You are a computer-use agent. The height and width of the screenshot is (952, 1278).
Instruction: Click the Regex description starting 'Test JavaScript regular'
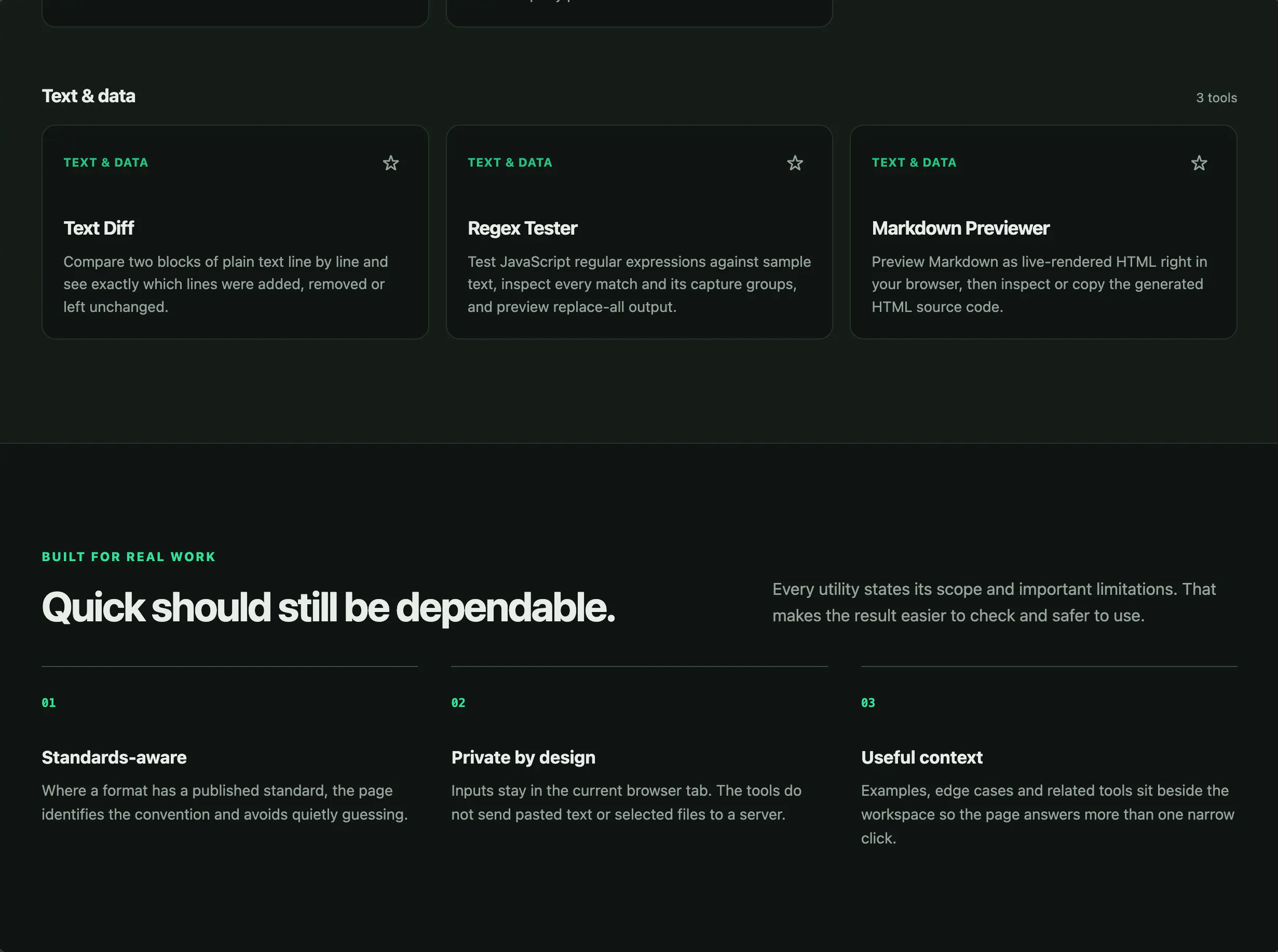639,284
